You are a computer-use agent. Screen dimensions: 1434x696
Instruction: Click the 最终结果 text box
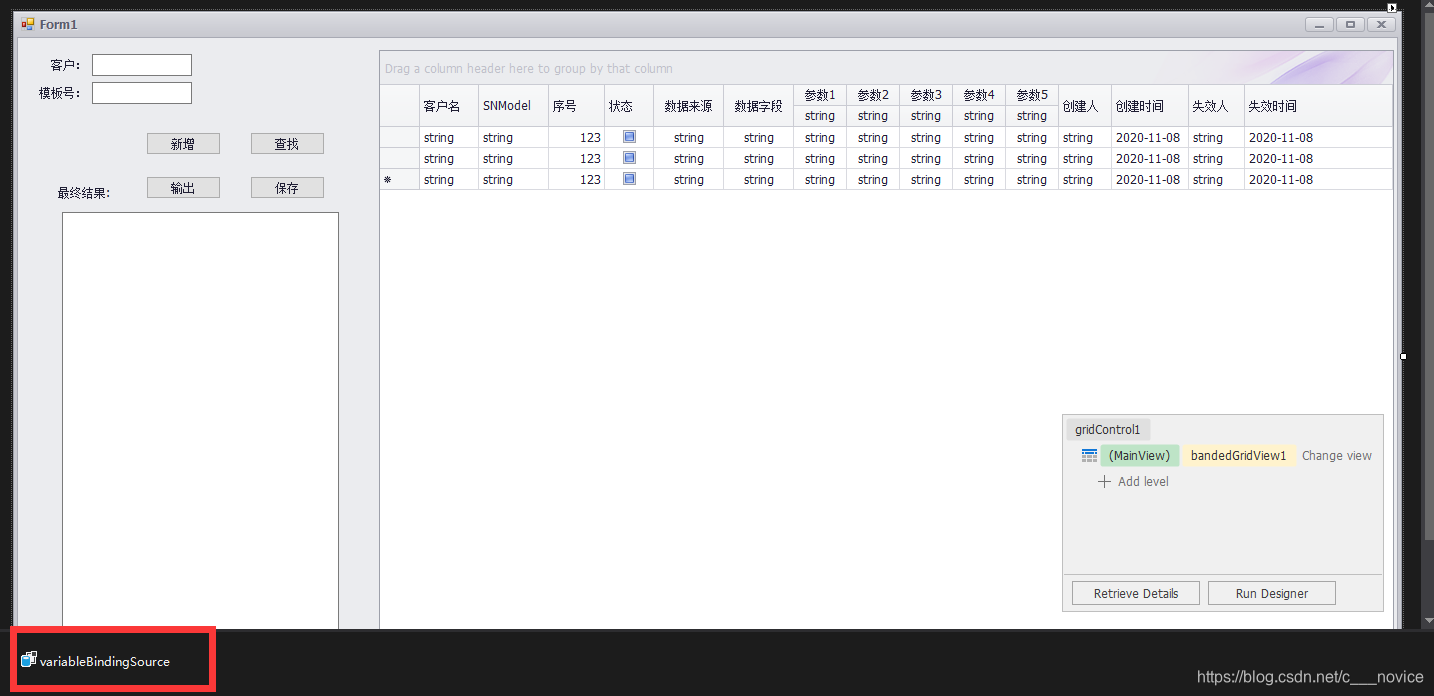click(x=200, y=420)
